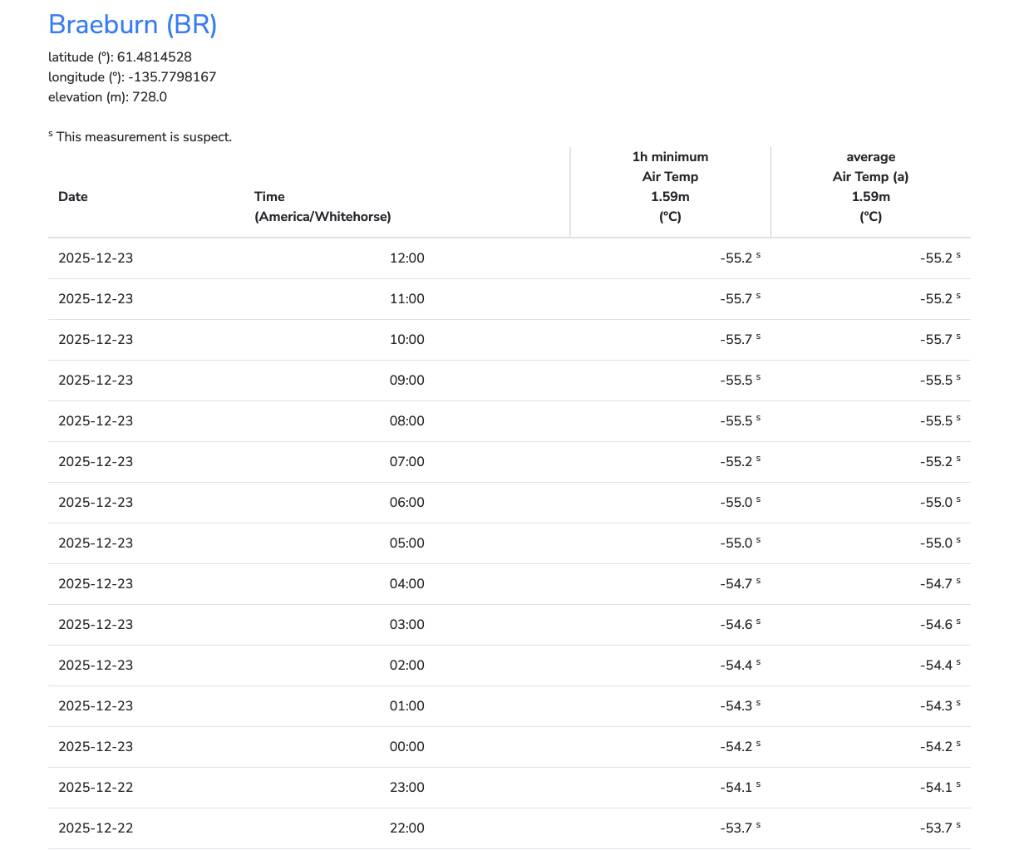The width and height of the screenshot is (1024, 850).
Task: Click the 12:00 time cell
Action: (x=407, y=258)
